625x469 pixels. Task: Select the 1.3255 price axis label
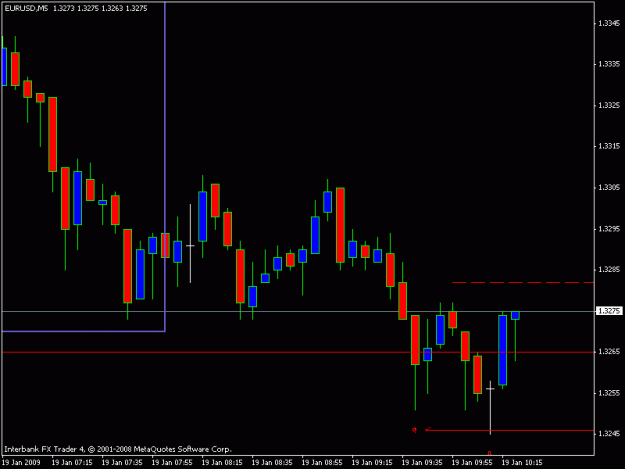tap(609, 393)
